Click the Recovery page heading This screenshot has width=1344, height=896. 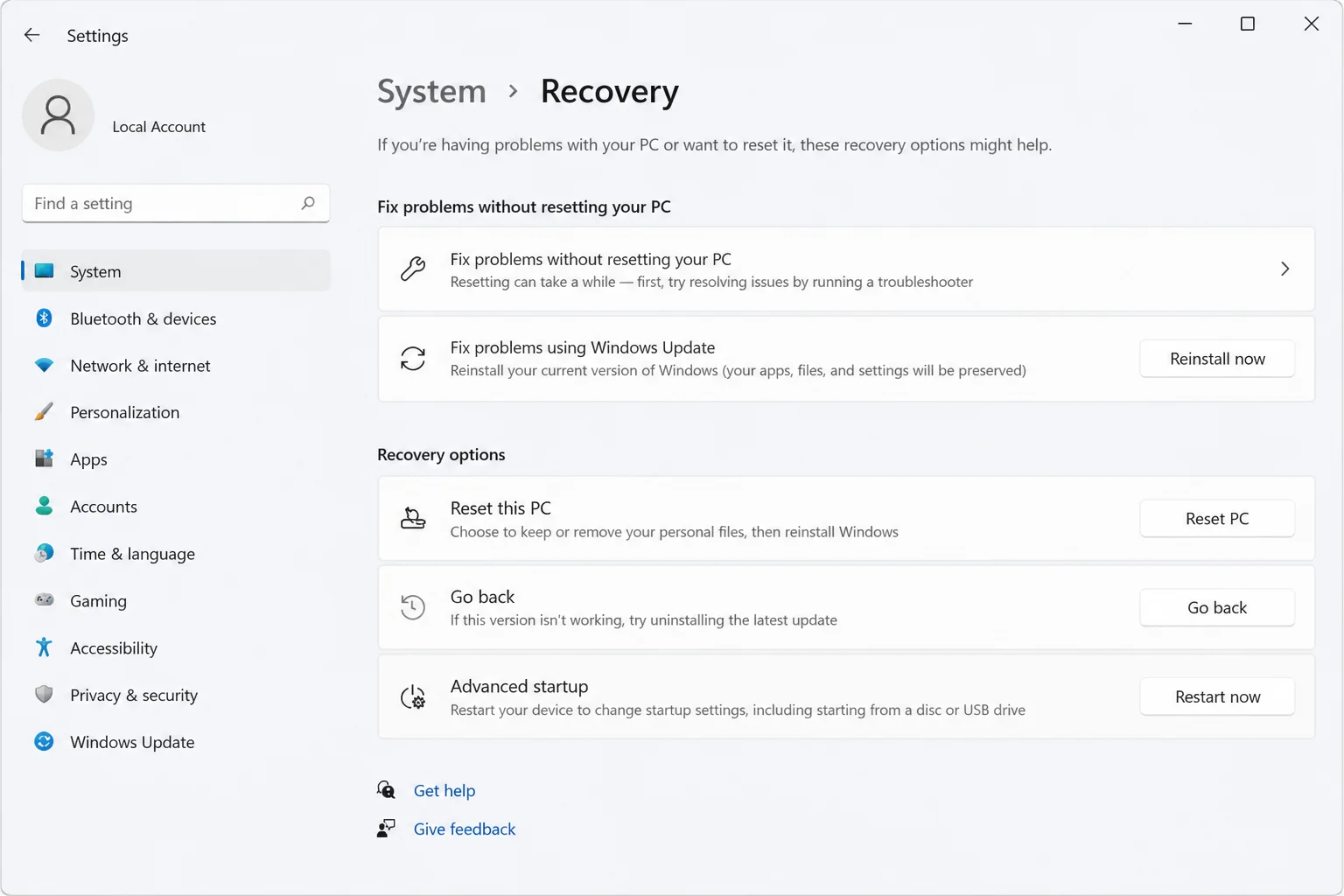[x=609, y=91]
